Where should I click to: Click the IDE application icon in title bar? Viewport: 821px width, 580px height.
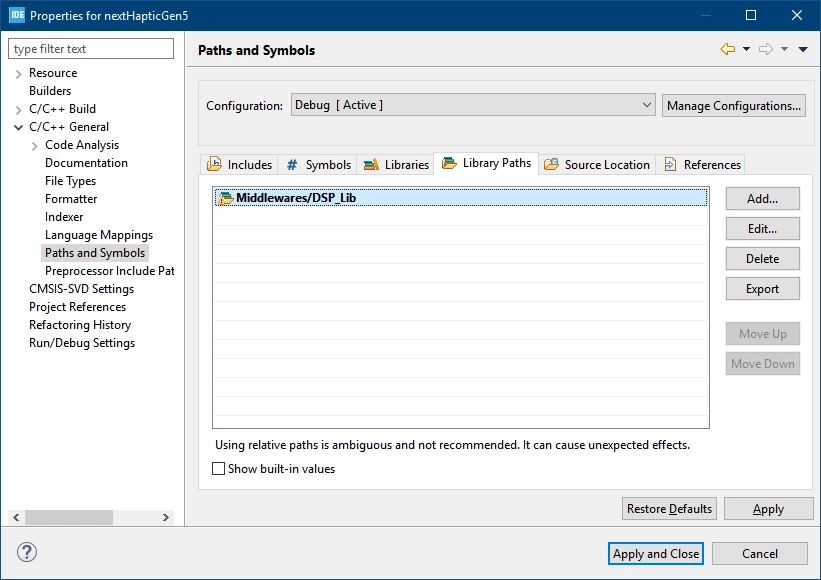17,15
